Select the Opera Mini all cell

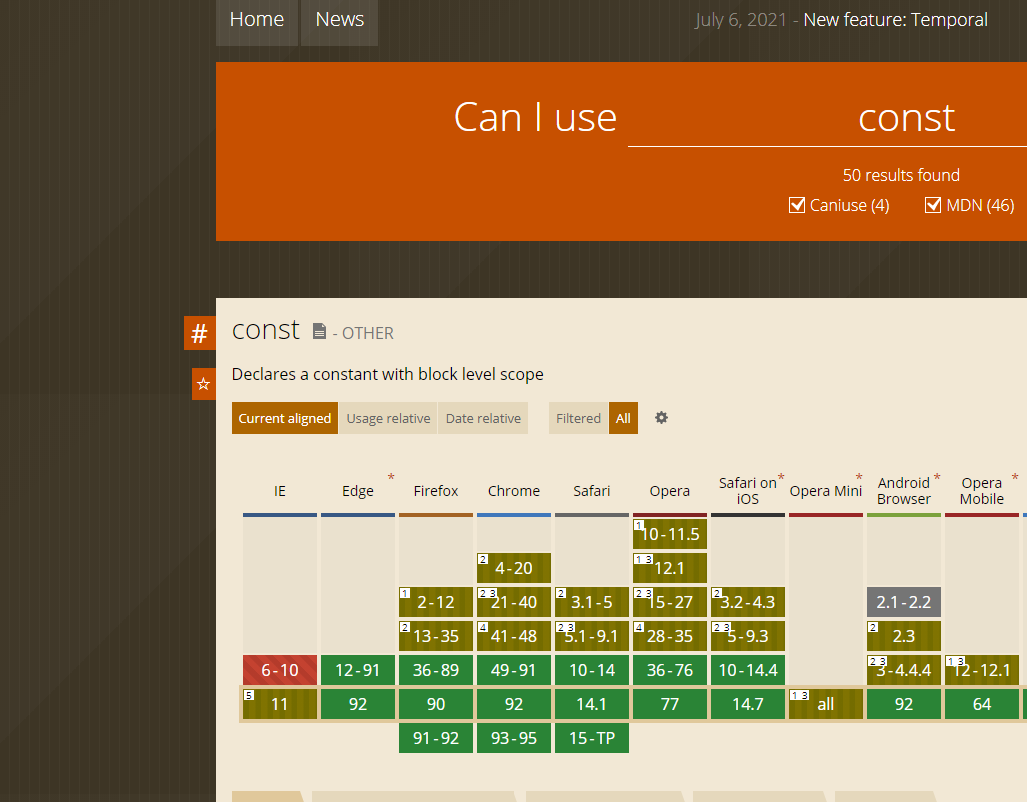click(x=825, y=704)
